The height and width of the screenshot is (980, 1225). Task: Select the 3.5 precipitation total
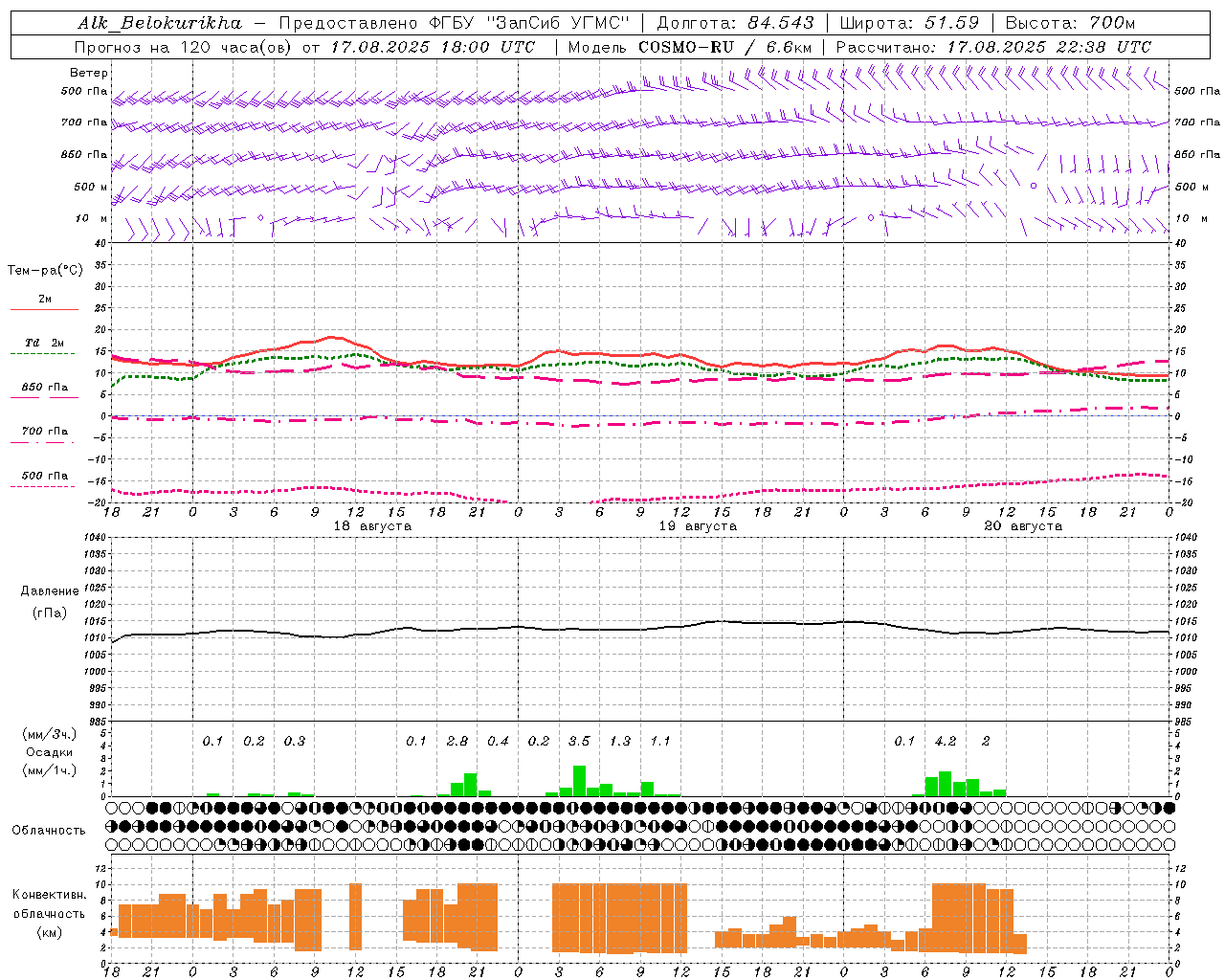(x=579, y=741)
